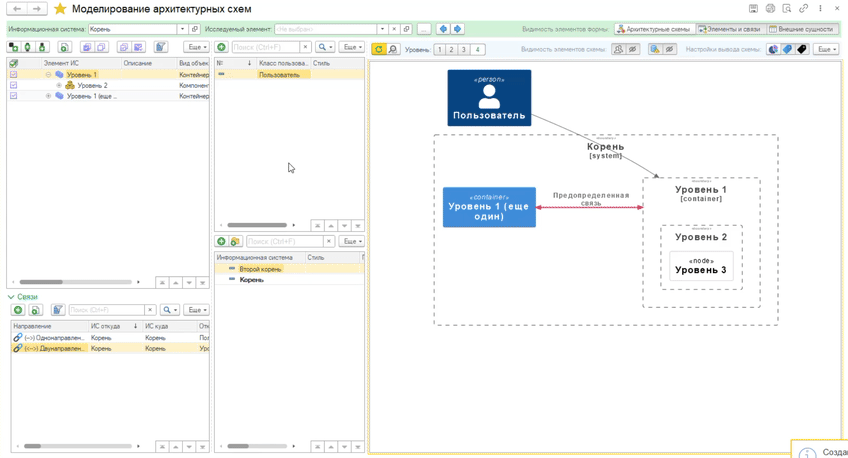Toggle the checkbox for Уровень 1 (еще... row
Viewport: 848px width, 458px height.
click(14, 96)
